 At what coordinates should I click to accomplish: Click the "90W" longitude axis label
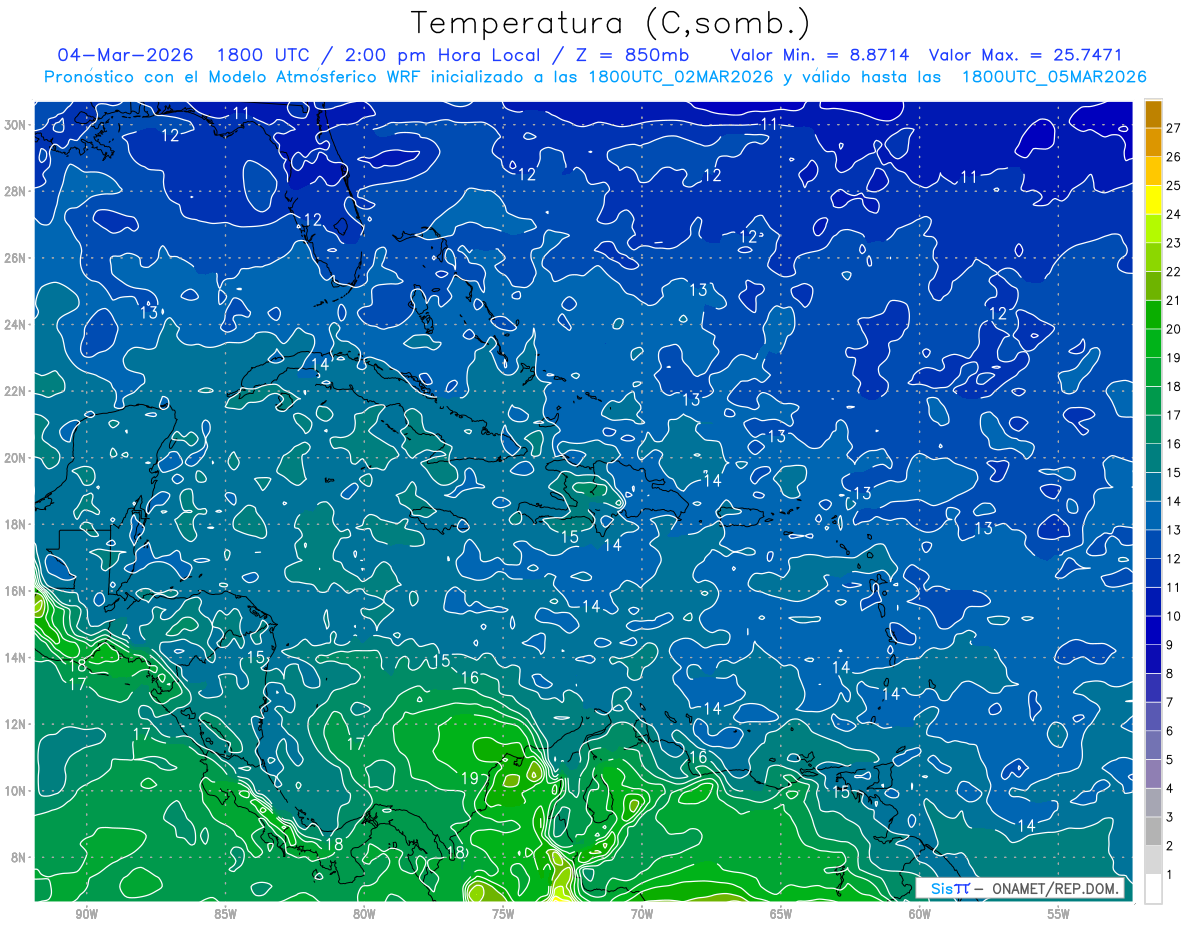86,914
